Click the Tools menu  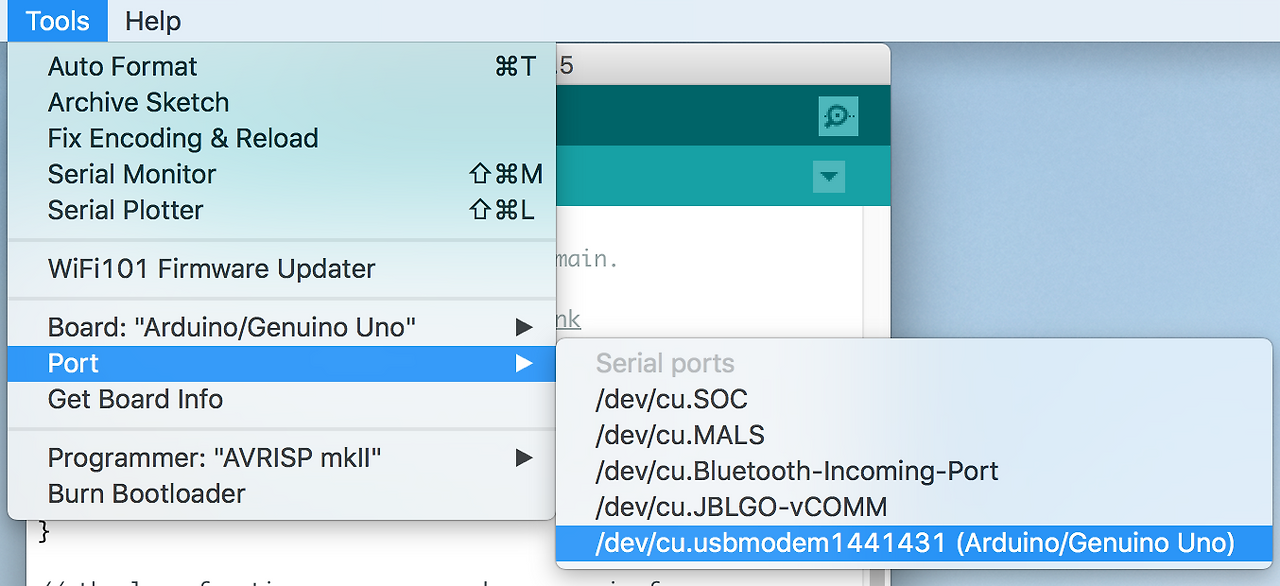(x=55, y=20)
